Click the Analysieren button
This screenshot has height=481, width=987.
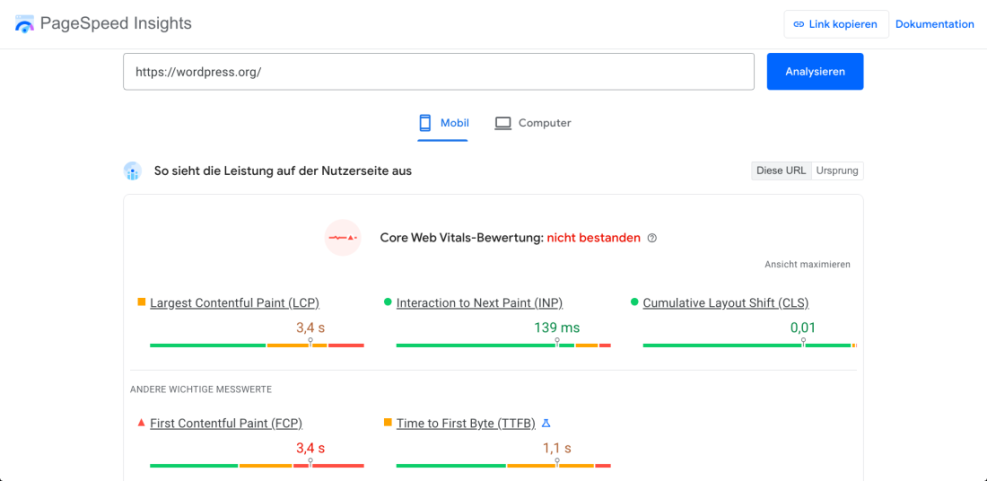815,72
